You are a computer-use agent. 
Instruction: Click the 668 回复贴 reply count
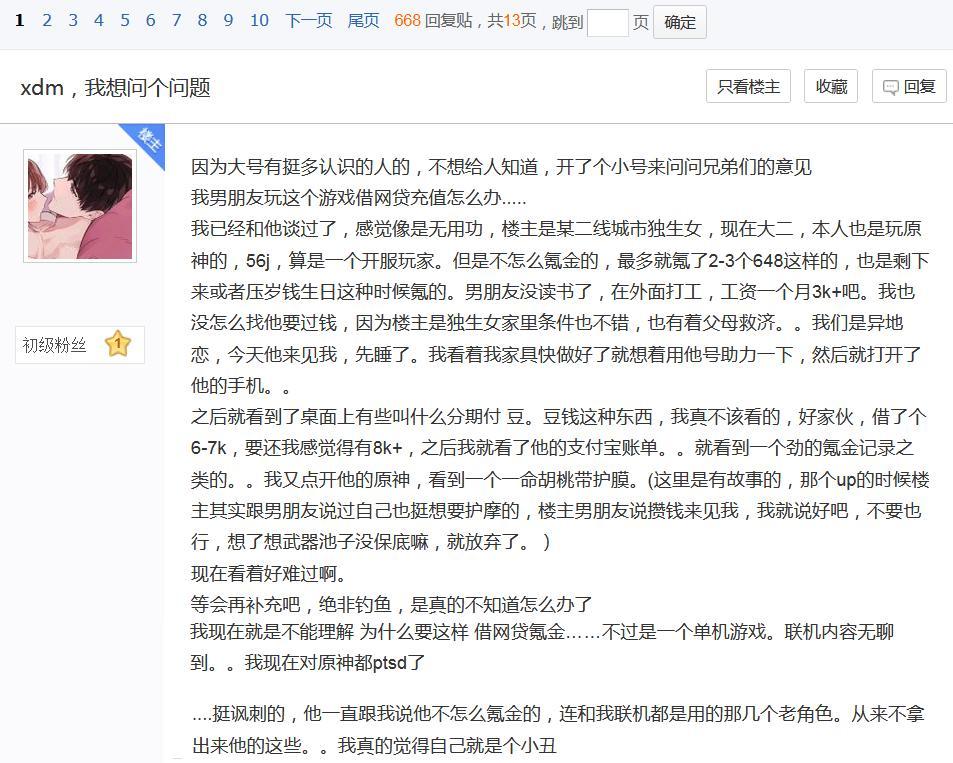(433, 21)
